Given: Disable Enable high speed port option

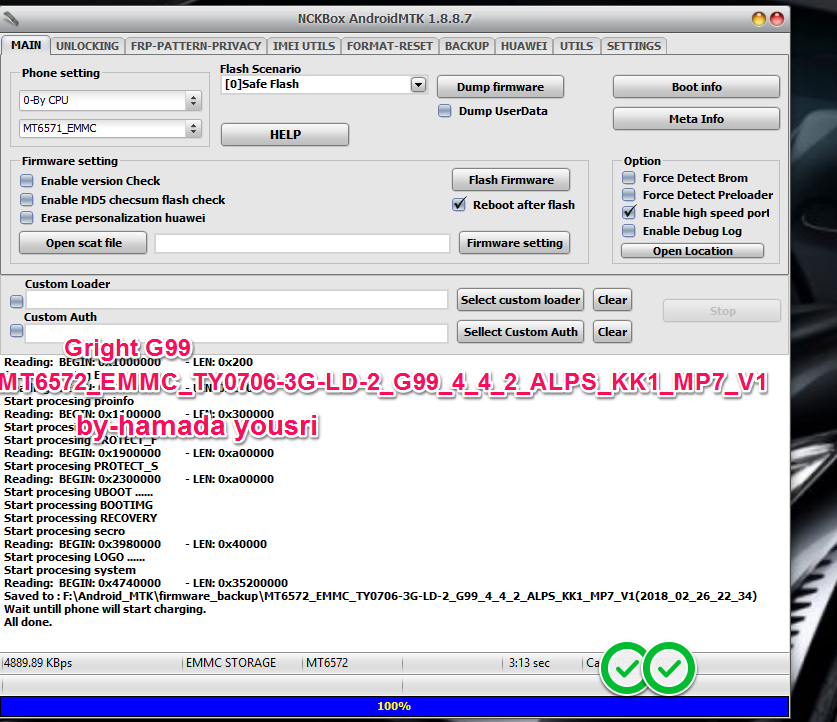Looking at the screenshot, I should pyautogui.click(x=629, y=212).
